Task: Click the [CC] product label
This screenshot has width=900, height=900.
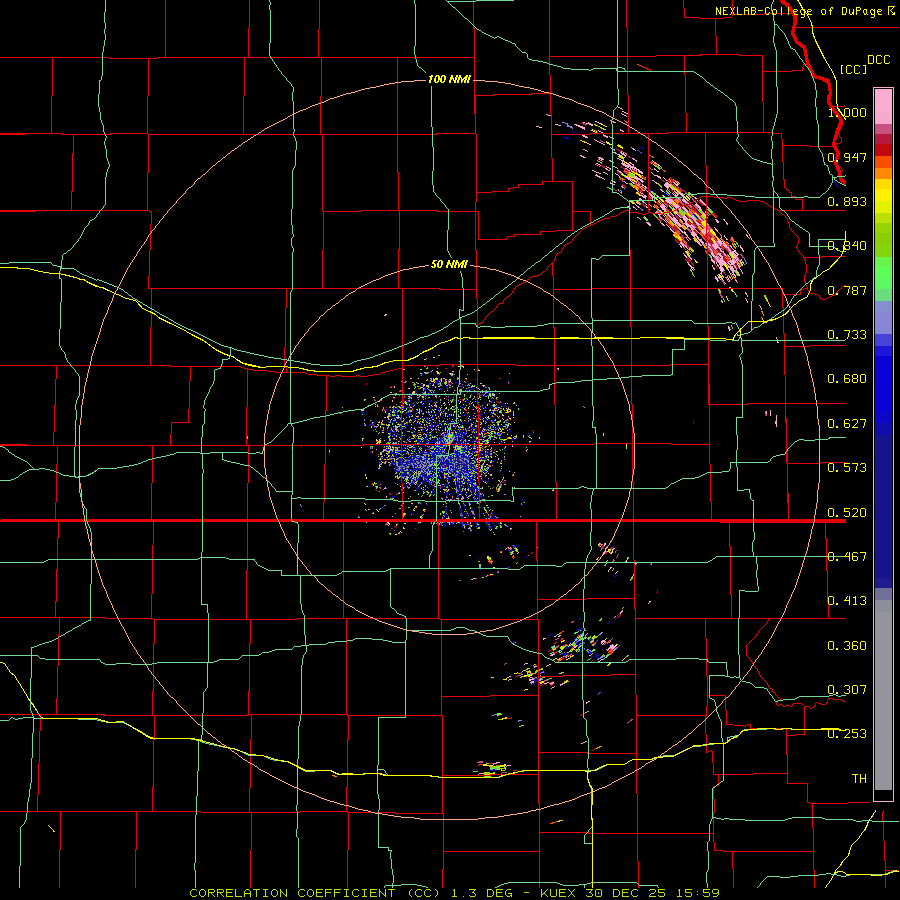Action: point(853,69)
